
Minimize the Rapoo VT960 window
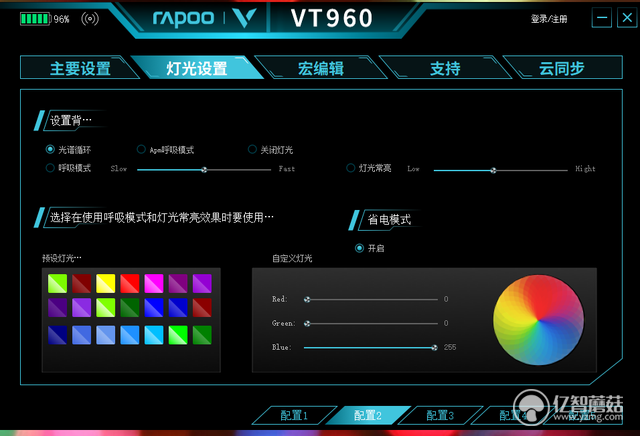tap(602, 18)
